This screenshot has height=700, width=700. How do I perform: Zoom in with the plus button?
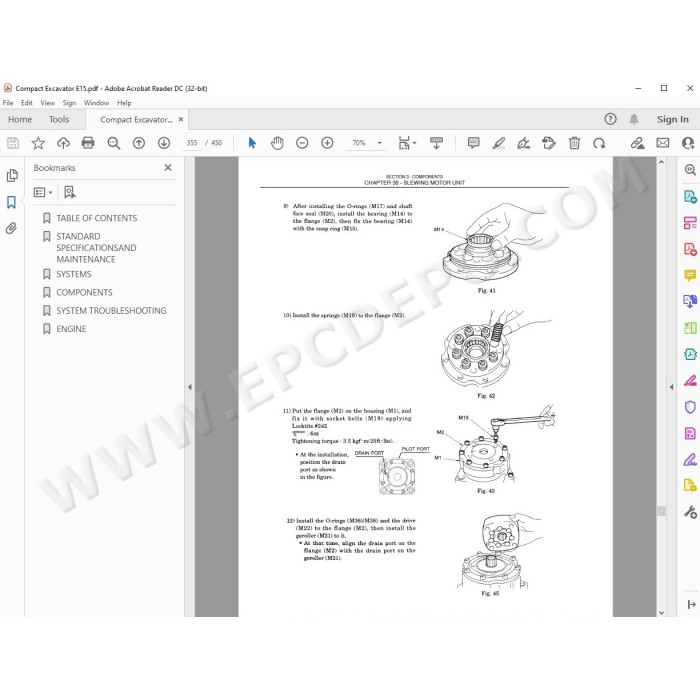point(327,143)
